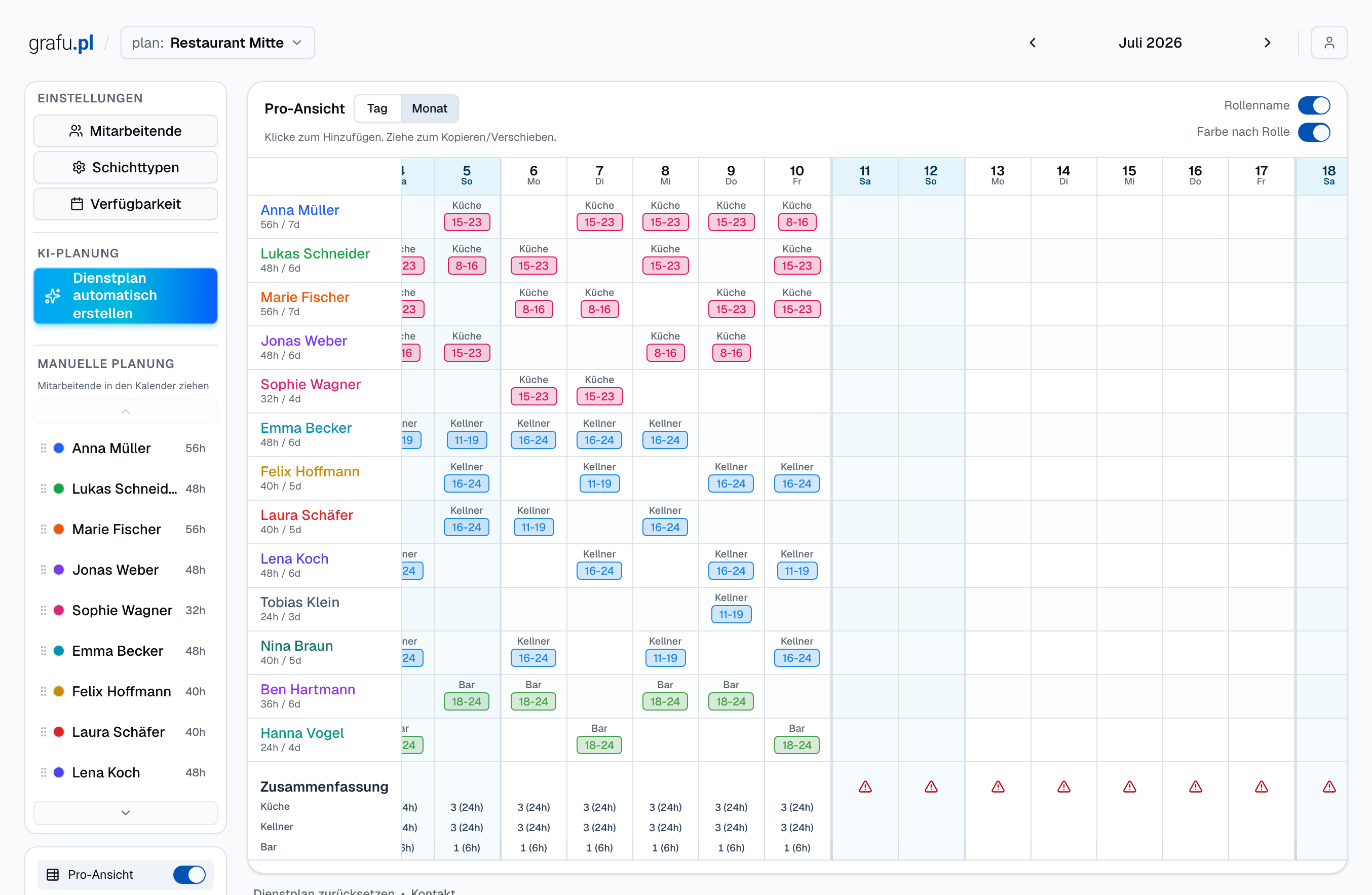Switch to the Monat view tab
1372x895 pixels.
pyautogui.click(x=430, y=108)
